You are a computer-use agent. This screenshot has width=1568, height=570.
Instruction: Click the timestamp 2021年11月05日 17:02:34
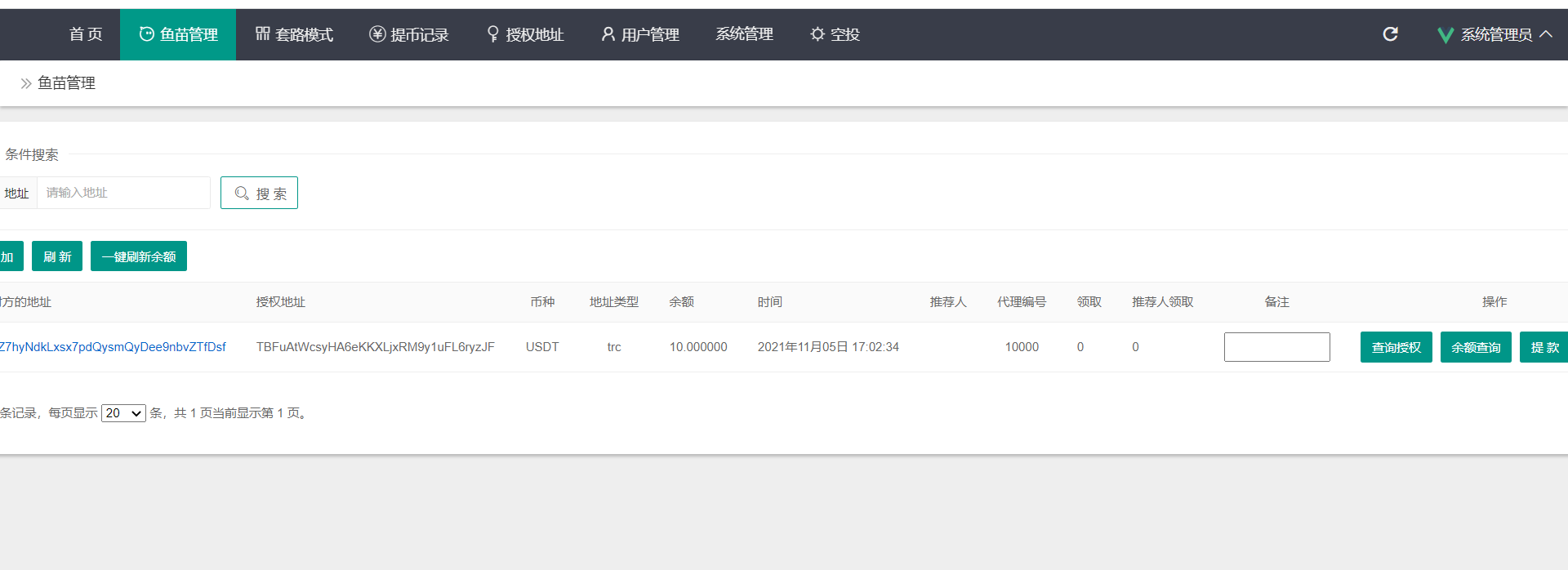(x=828, y=347)
